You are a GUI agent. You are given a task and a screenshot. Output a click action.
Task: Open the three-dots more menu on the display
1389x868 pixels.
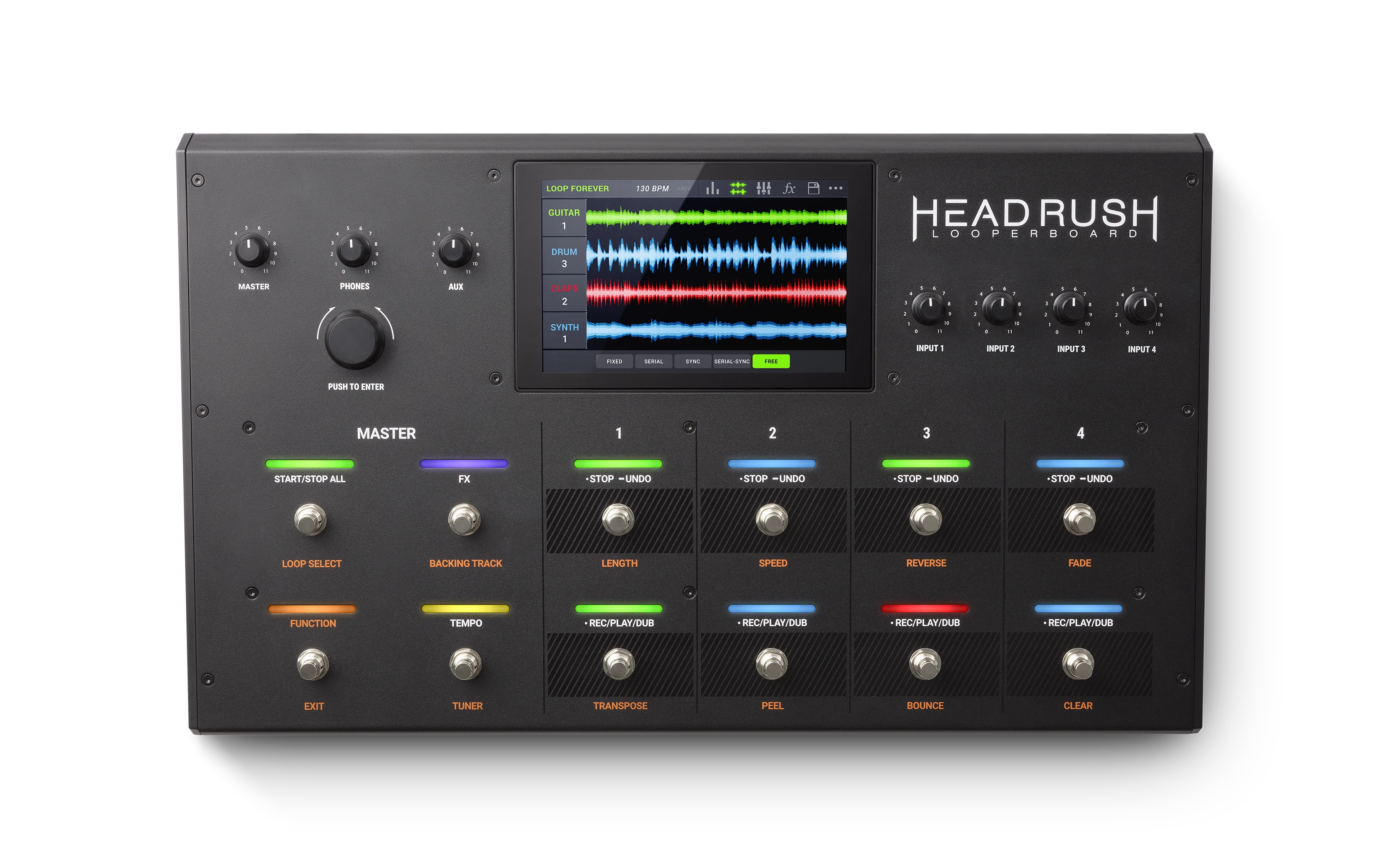836,188
